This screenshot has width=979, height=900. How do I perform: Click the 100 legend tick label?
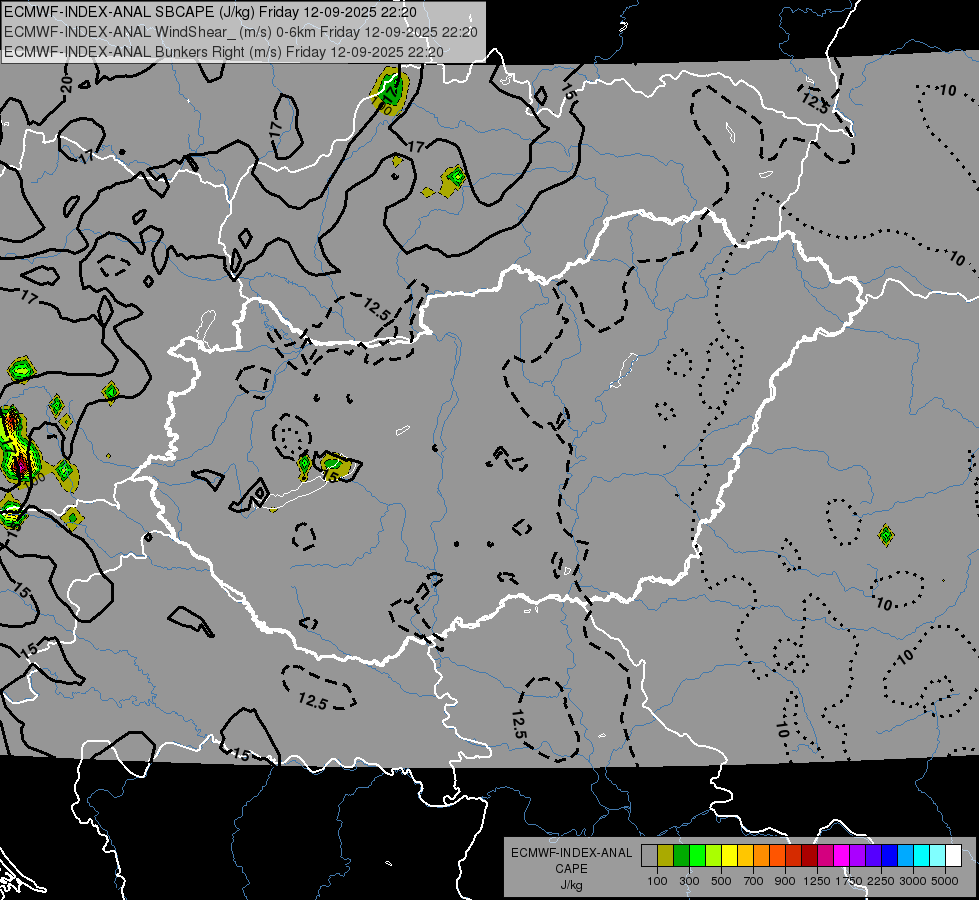[x=657, y=881]
